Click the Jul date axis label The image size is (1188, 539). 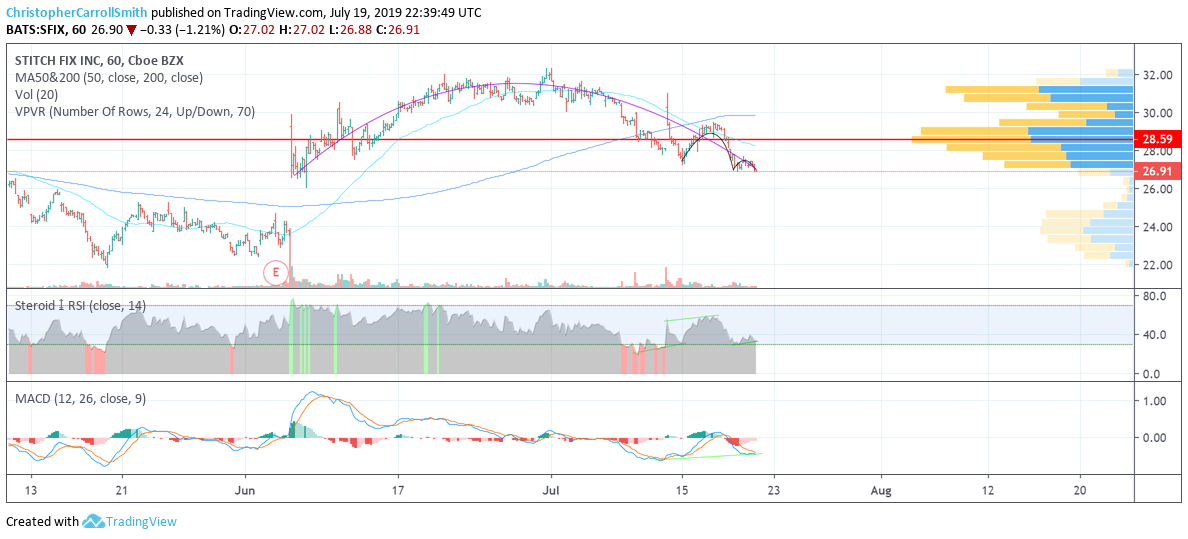pos(552,490)
